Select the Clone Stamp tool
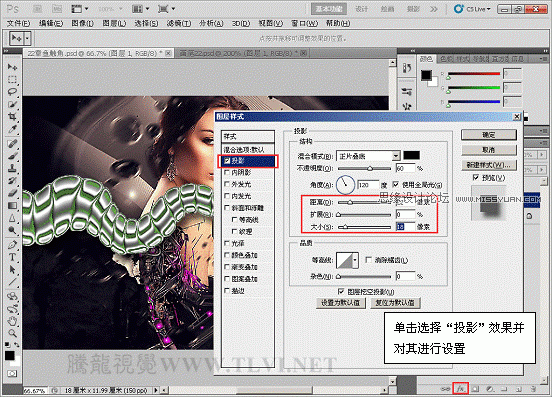The height and width of the screenshot is (397, 552). point(12,169)
